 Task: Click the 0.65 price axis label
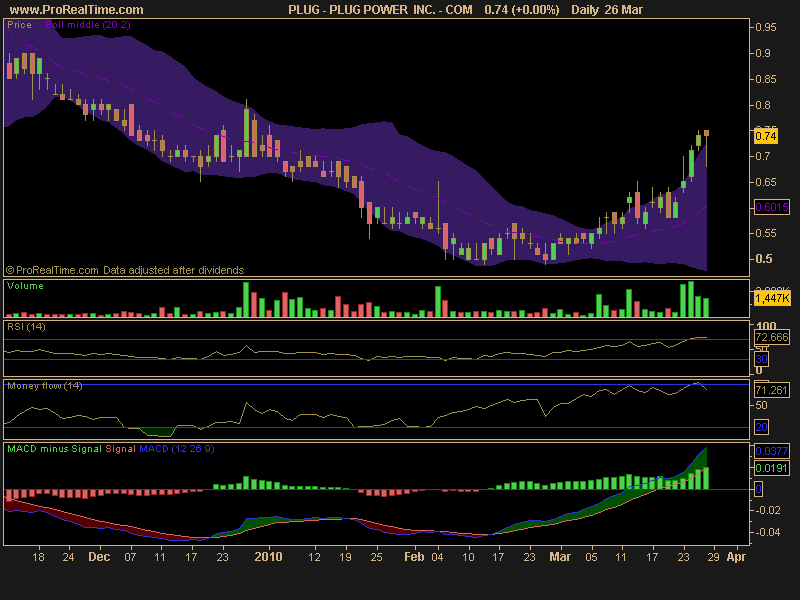pyautogui.click(x=765, y=182)
